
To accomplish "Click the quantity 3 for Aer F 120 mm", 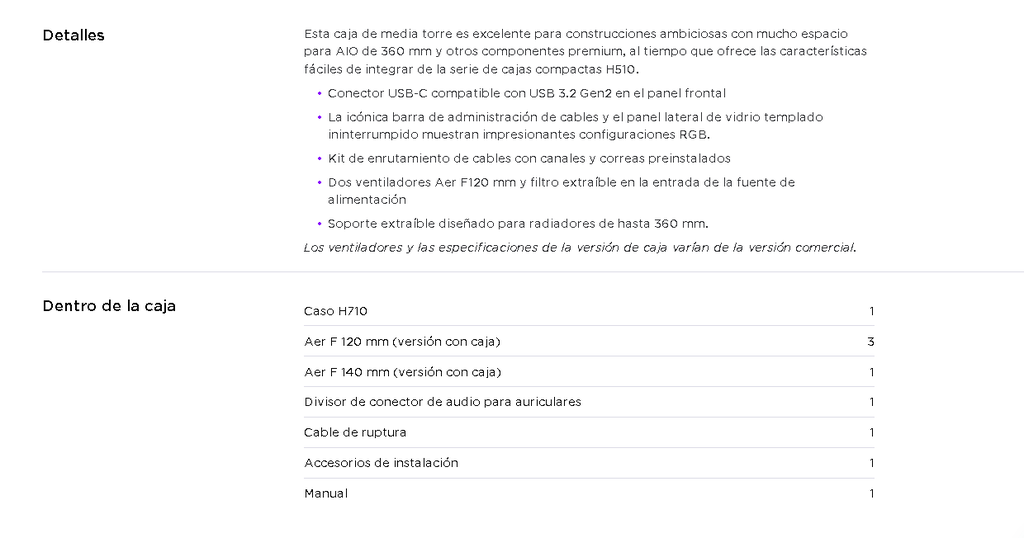I will pos(871,342).
